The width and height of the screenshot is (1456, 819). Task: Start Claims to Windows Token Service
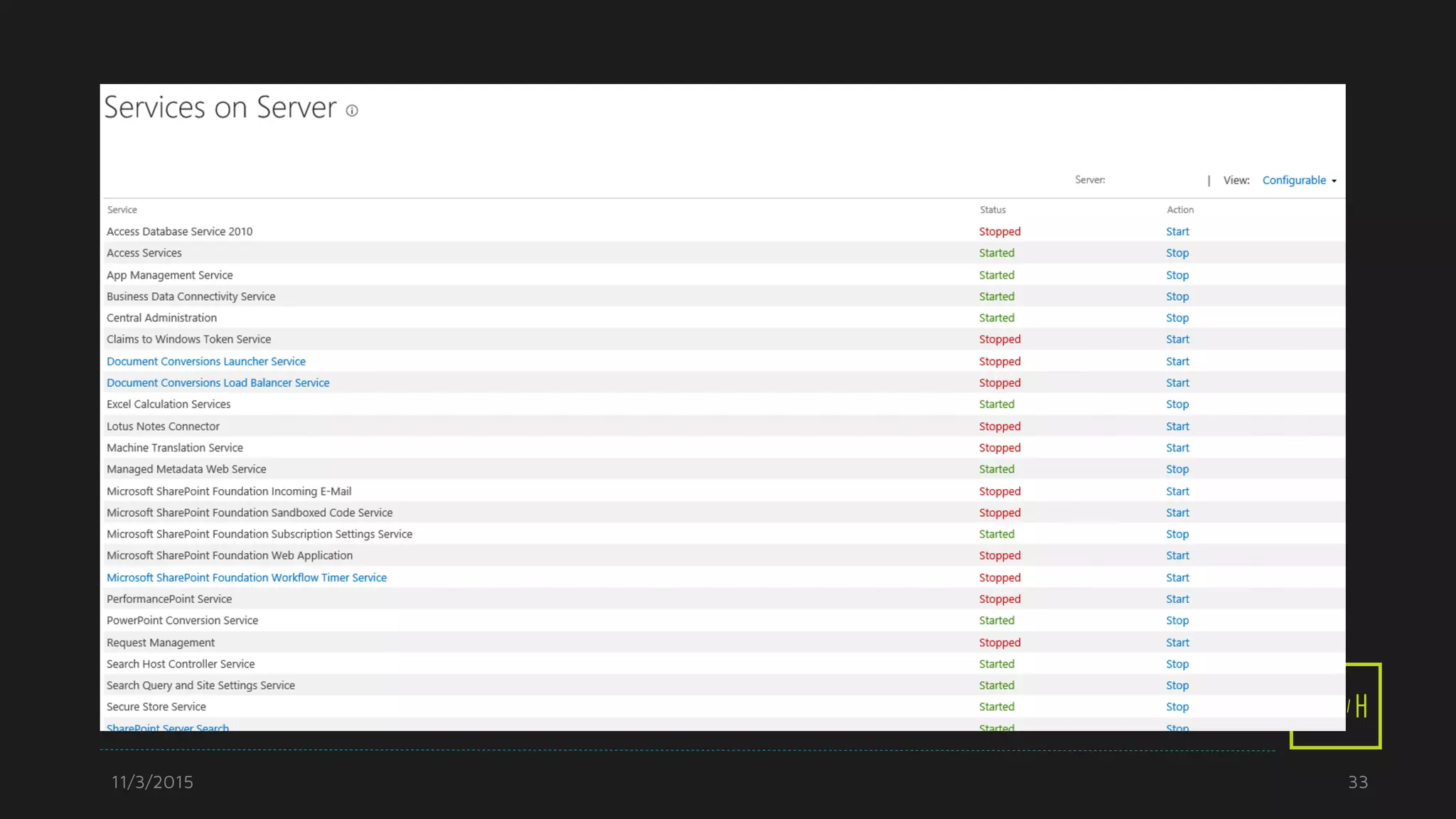[x=1177, y=339]
